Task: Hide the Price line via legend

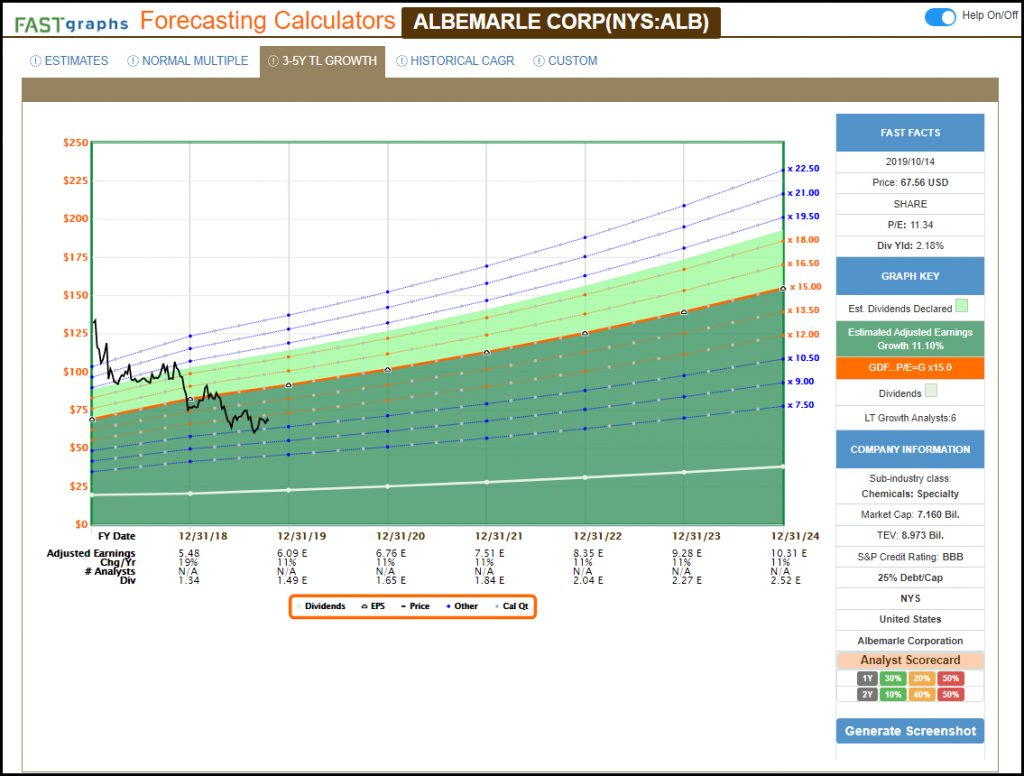Action: click(415, 606)
